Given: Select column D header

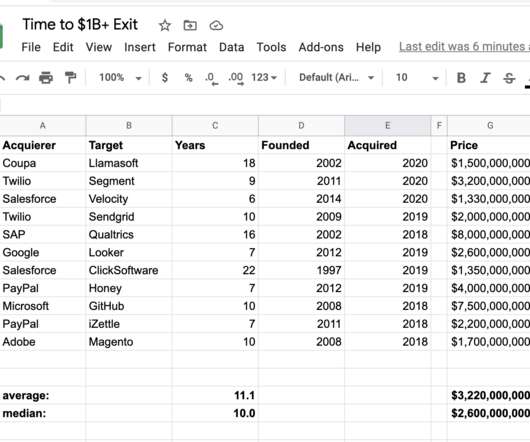Looking at the screenshot, I should point(301,126).
